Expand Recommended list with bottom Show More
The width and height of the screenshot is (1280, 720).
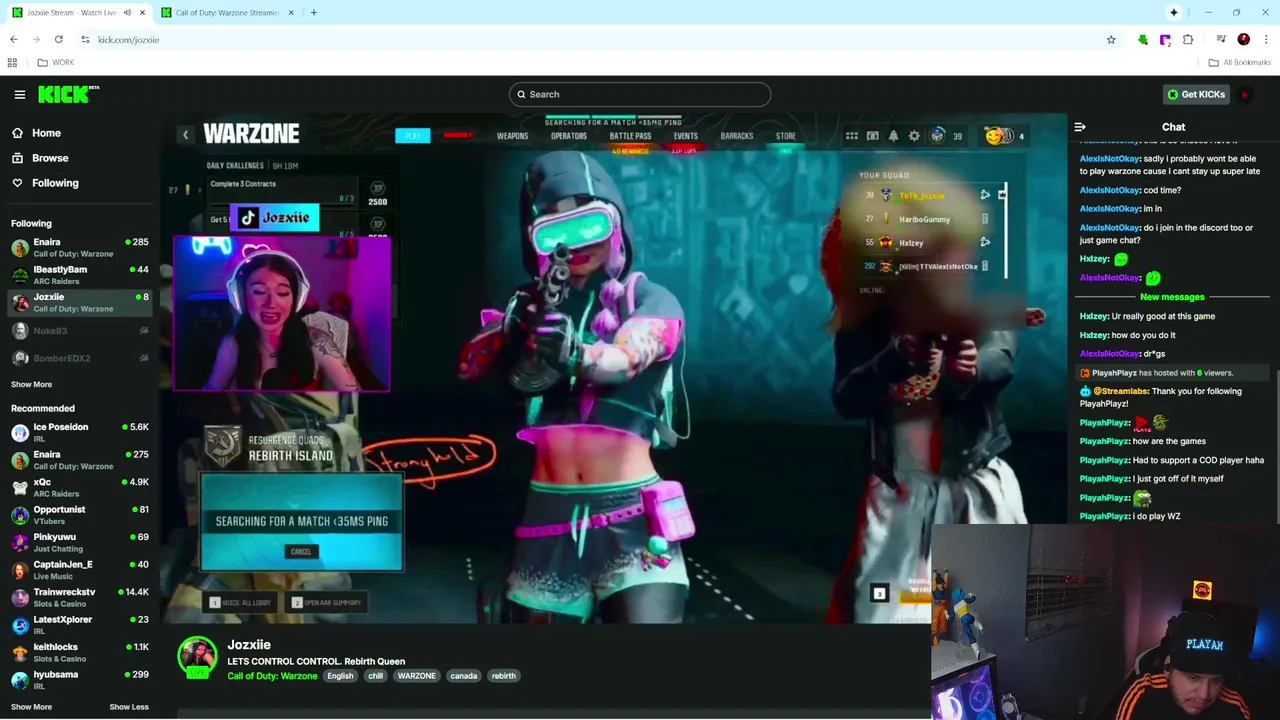click(x=31, y=707)
